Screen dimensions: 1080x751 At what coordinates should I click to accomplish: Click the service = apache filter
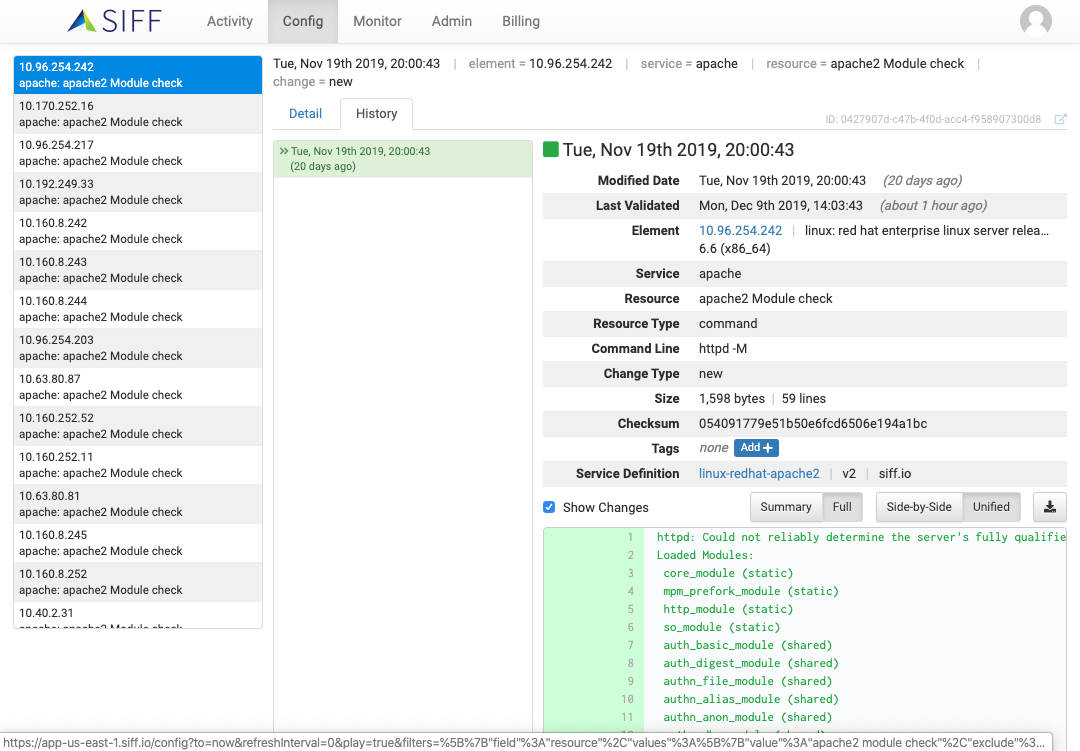[x=689, y=63]
